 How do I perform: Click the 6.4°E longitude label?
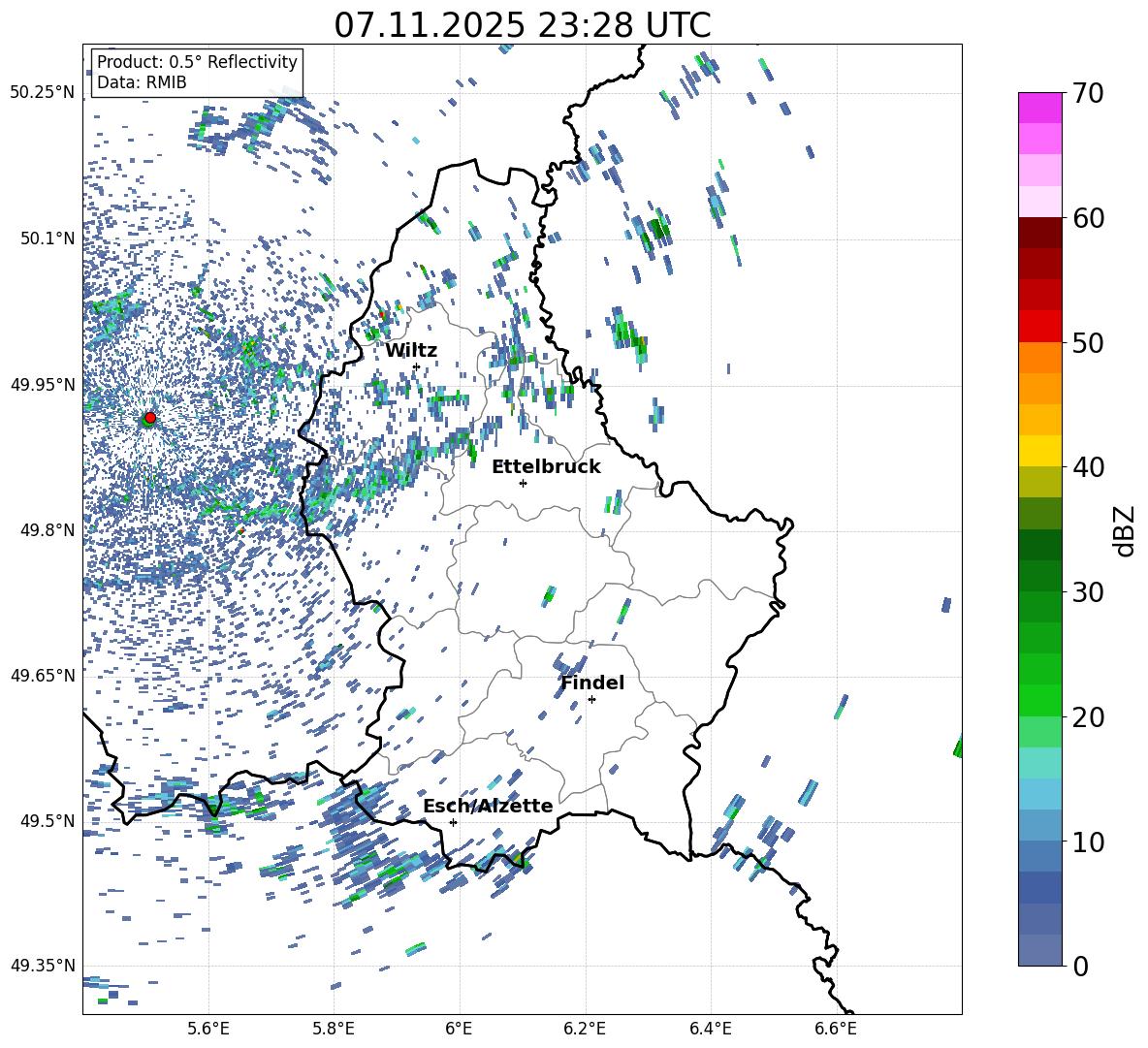point(710,1029)
